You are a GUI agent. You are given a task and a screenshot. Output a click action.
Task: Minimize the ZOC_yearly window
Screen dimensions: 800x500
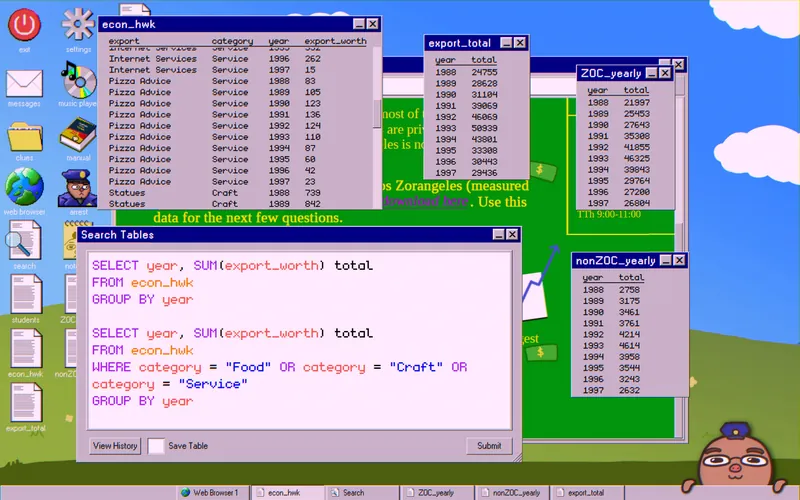(652, 73)
